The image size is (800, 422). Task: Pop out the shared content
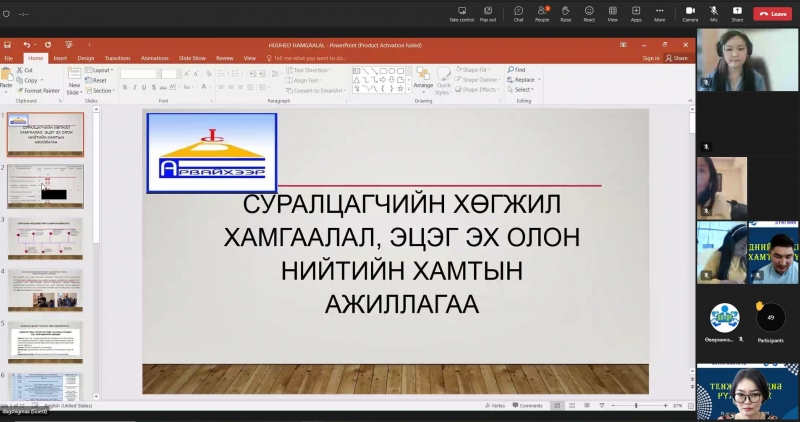(487, 13)
